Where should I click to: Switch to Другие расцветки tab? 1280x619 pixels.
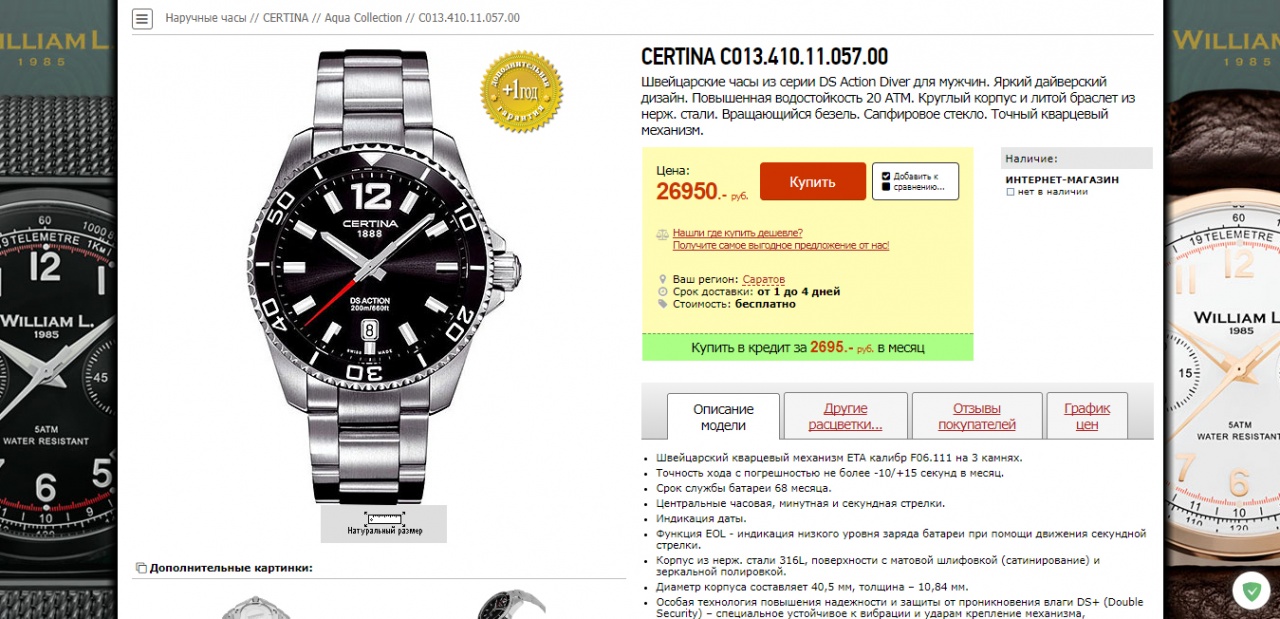tap(845, 416)
